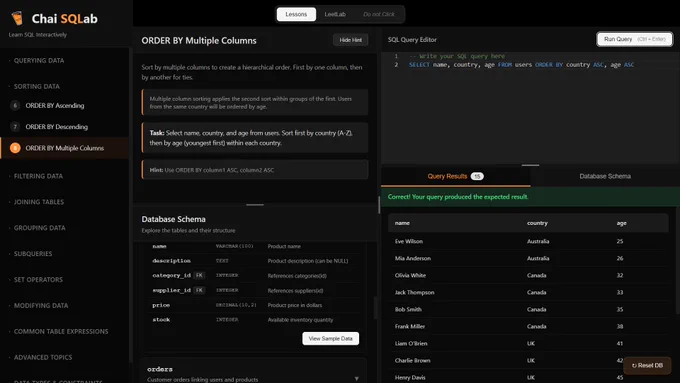Open the Database Schema tab
Viewport: 680px width, 383px height.
tap(605, 176)
